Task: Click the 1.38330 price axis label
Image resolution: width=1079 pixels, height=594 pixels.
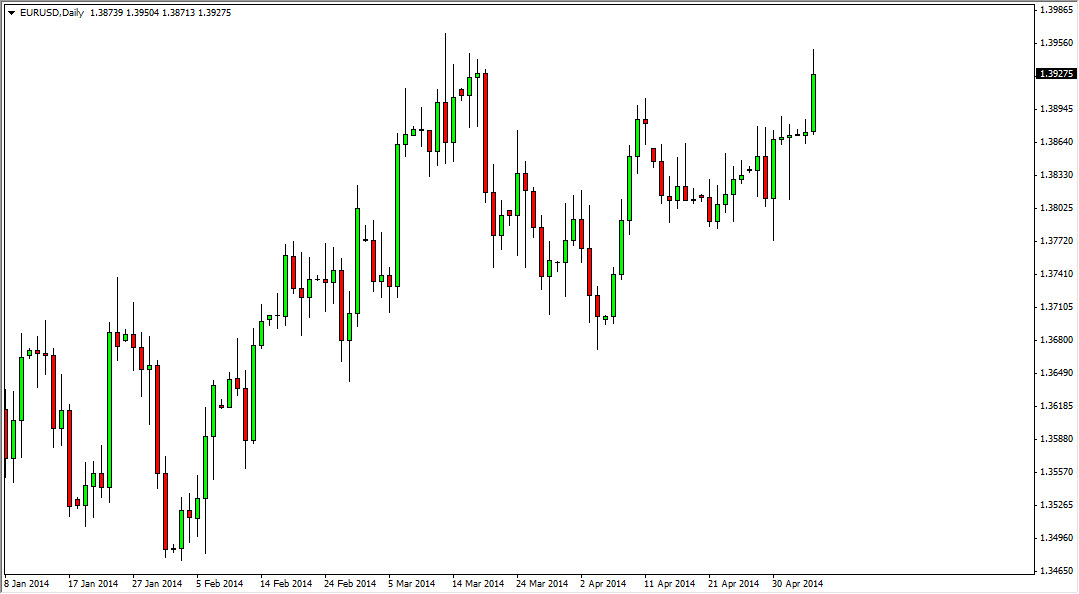Action: (x=1057, y=175)
